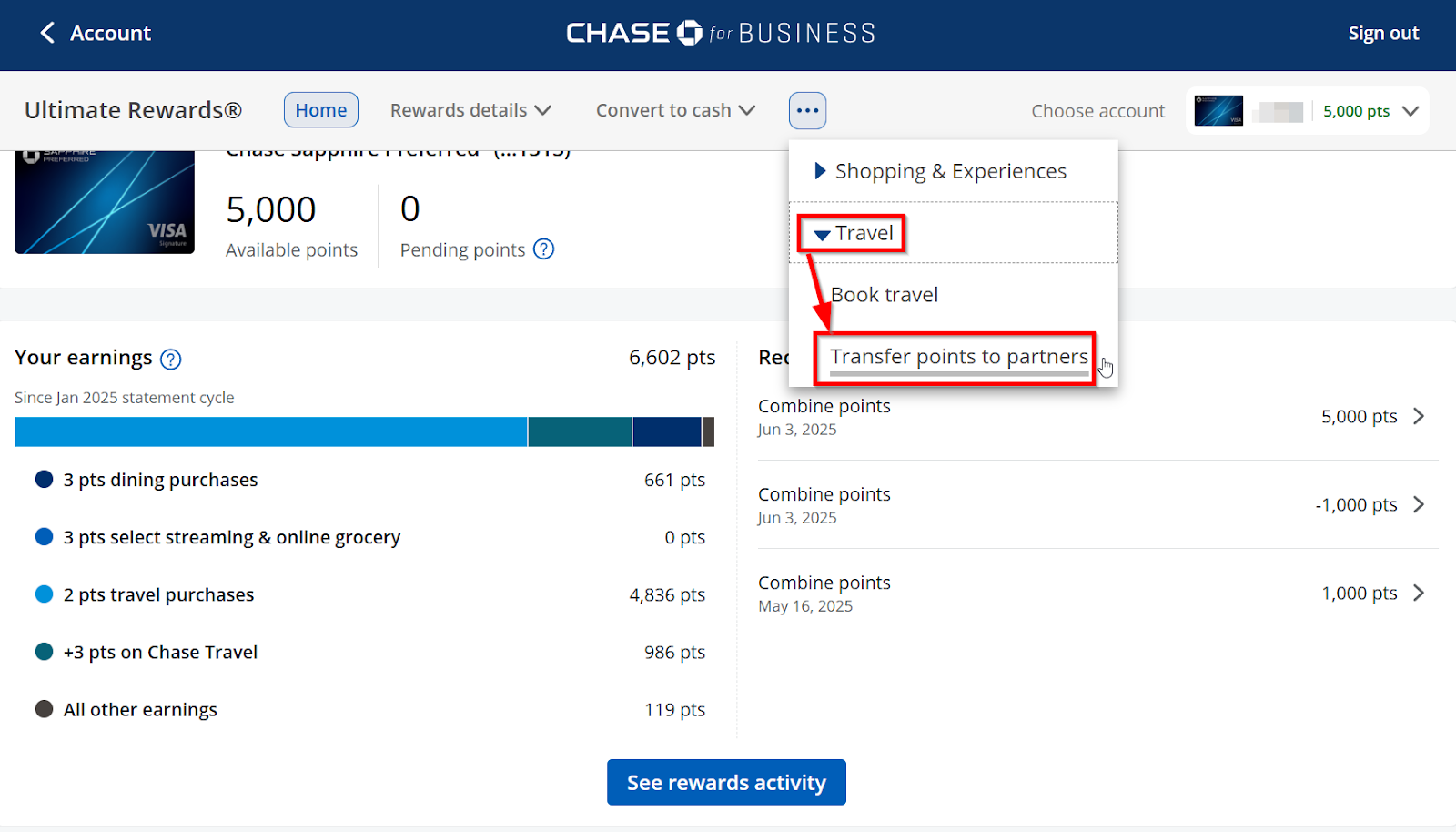The height and width of the screenshot is (832, 1456).
Task: Click the 119 pts other earnings value
Action: point(674,709)
